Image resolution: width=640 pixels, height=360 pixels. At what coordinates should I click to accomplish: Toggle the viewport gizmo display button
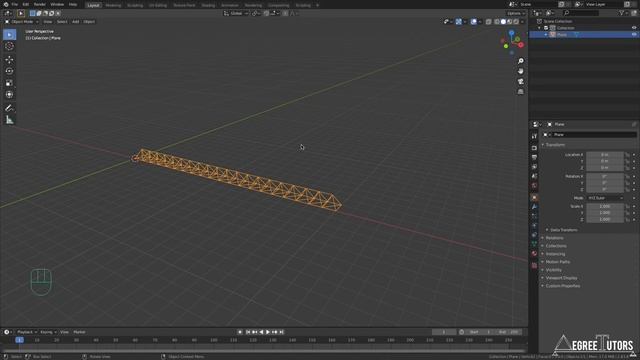(459, 22)
